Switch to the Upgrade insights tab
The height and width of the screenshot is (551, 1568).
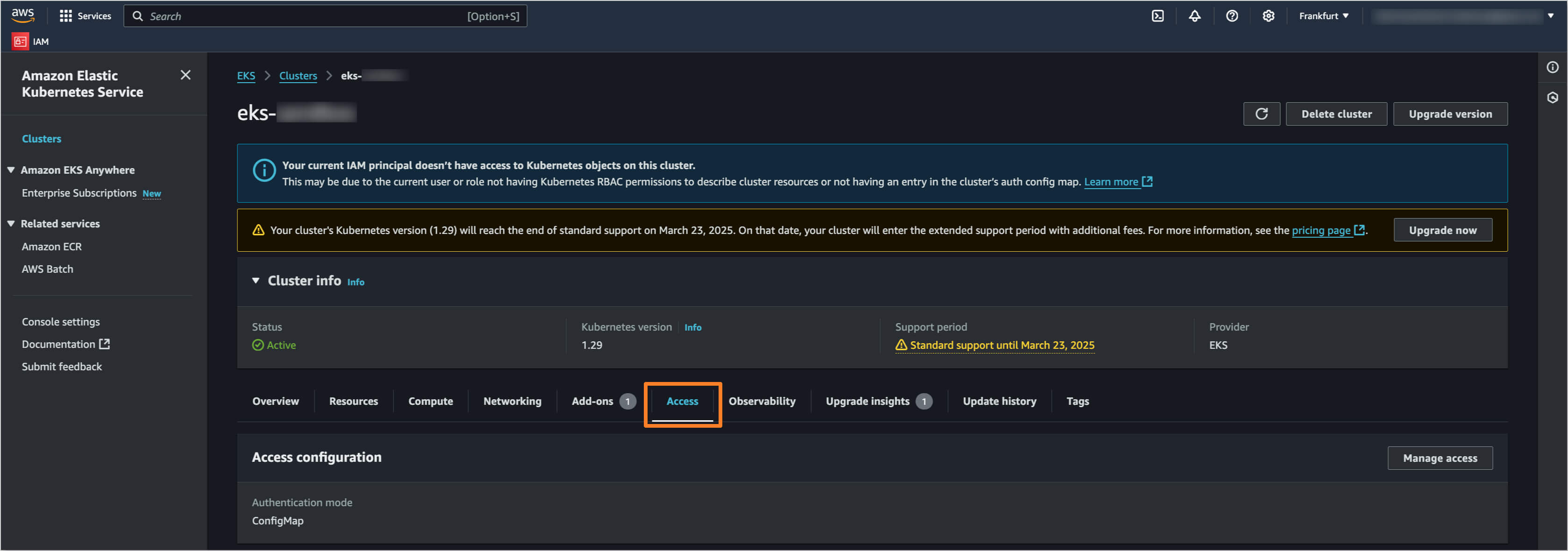coord(867,401)
